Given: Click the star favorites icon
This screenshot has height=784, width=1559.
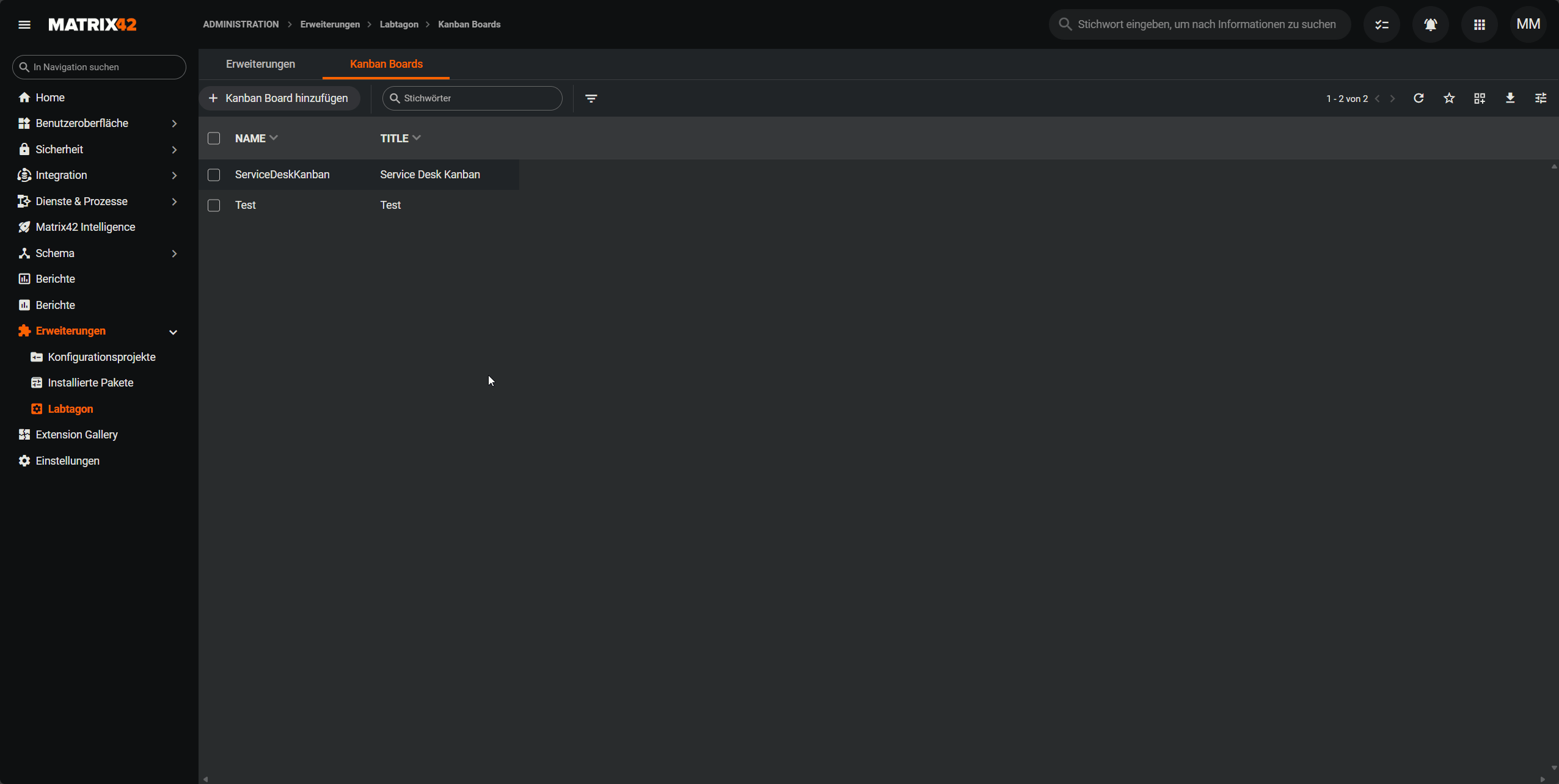Looking at the screenshot, I should (1449, 98).
